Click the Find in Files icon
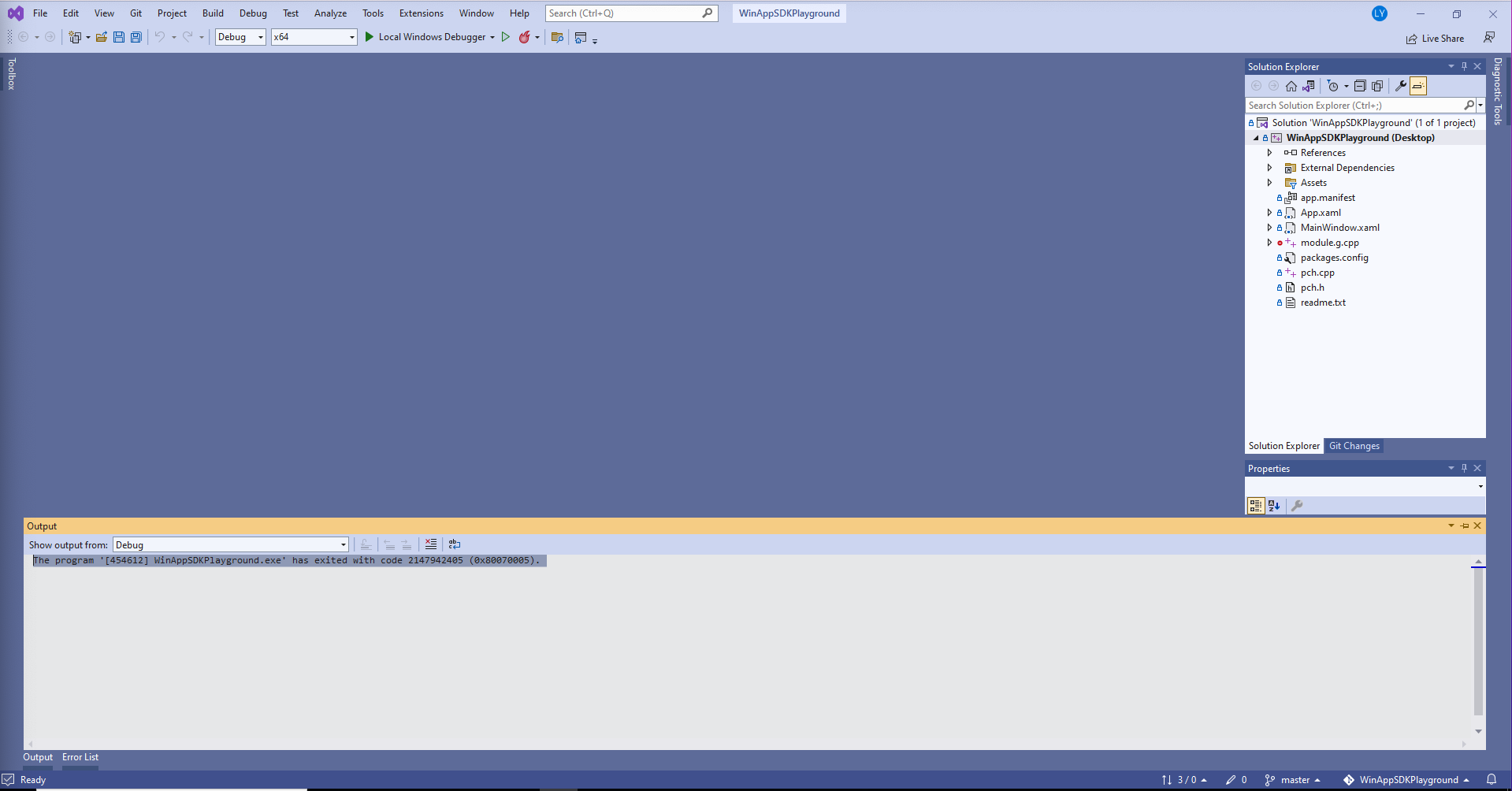 (557, 37)
